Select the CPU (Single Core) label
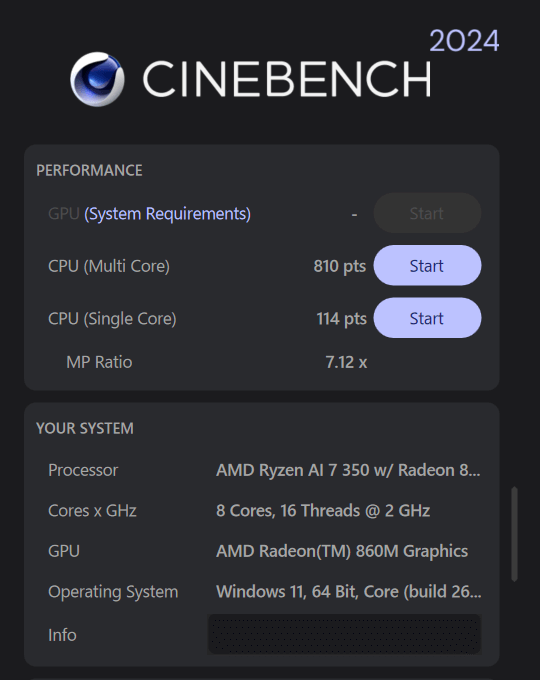Viewport: 540px width, 680px height. (x=112, y=319)
